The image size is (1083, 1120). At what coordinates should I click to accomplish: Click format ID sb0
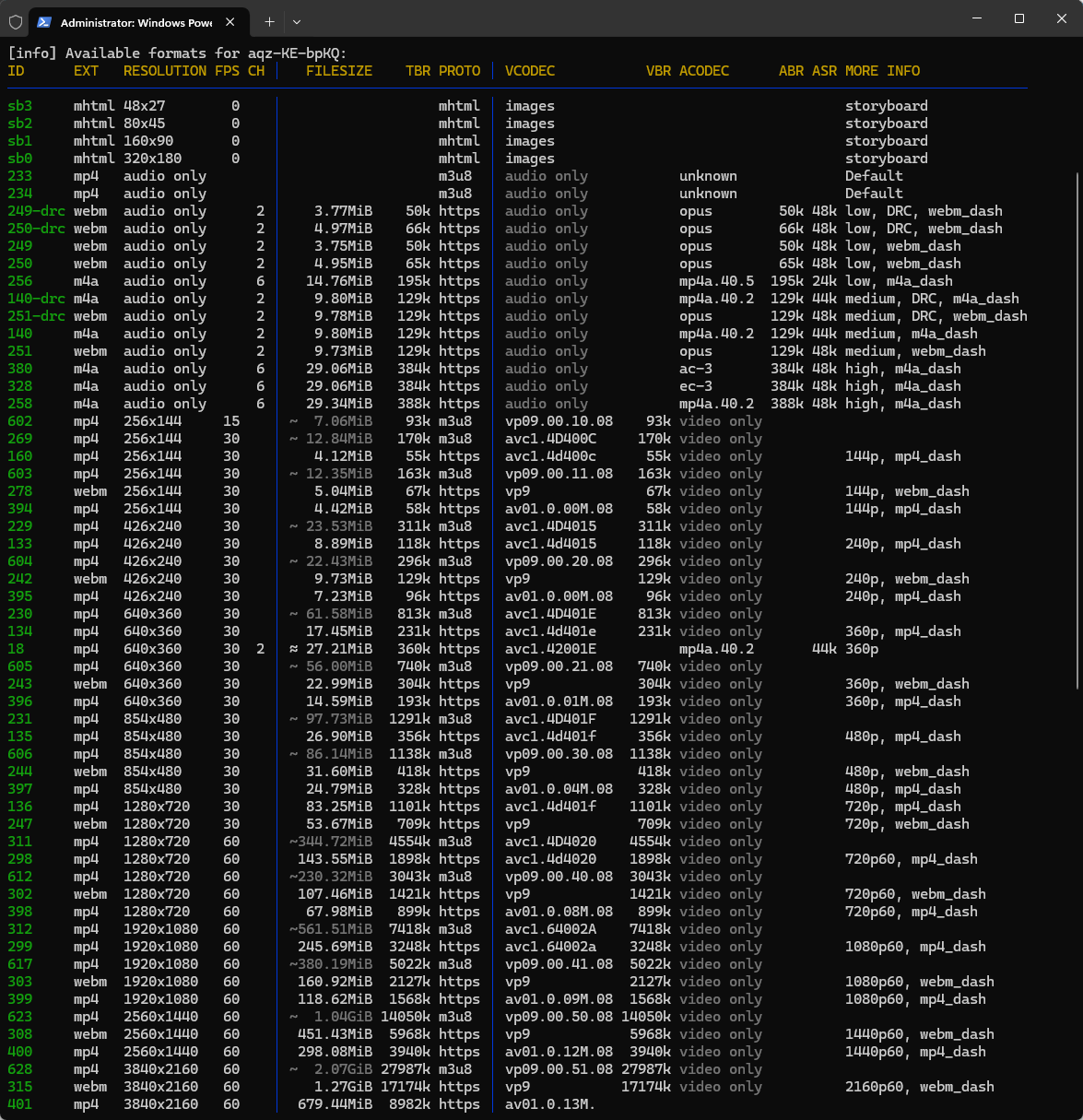[20, 159]
